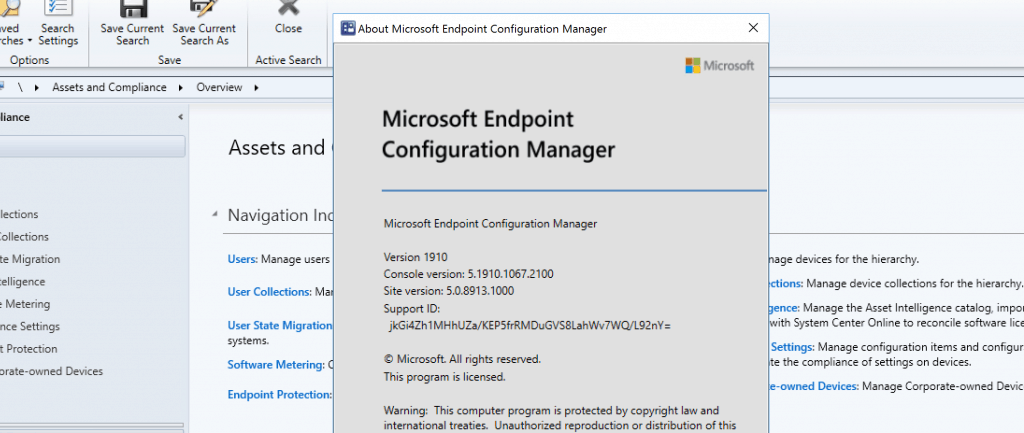Open the Saved Searches dropdown arrow
The height and width of the screenshot is (433, 1024).
(x=30, y=41)
